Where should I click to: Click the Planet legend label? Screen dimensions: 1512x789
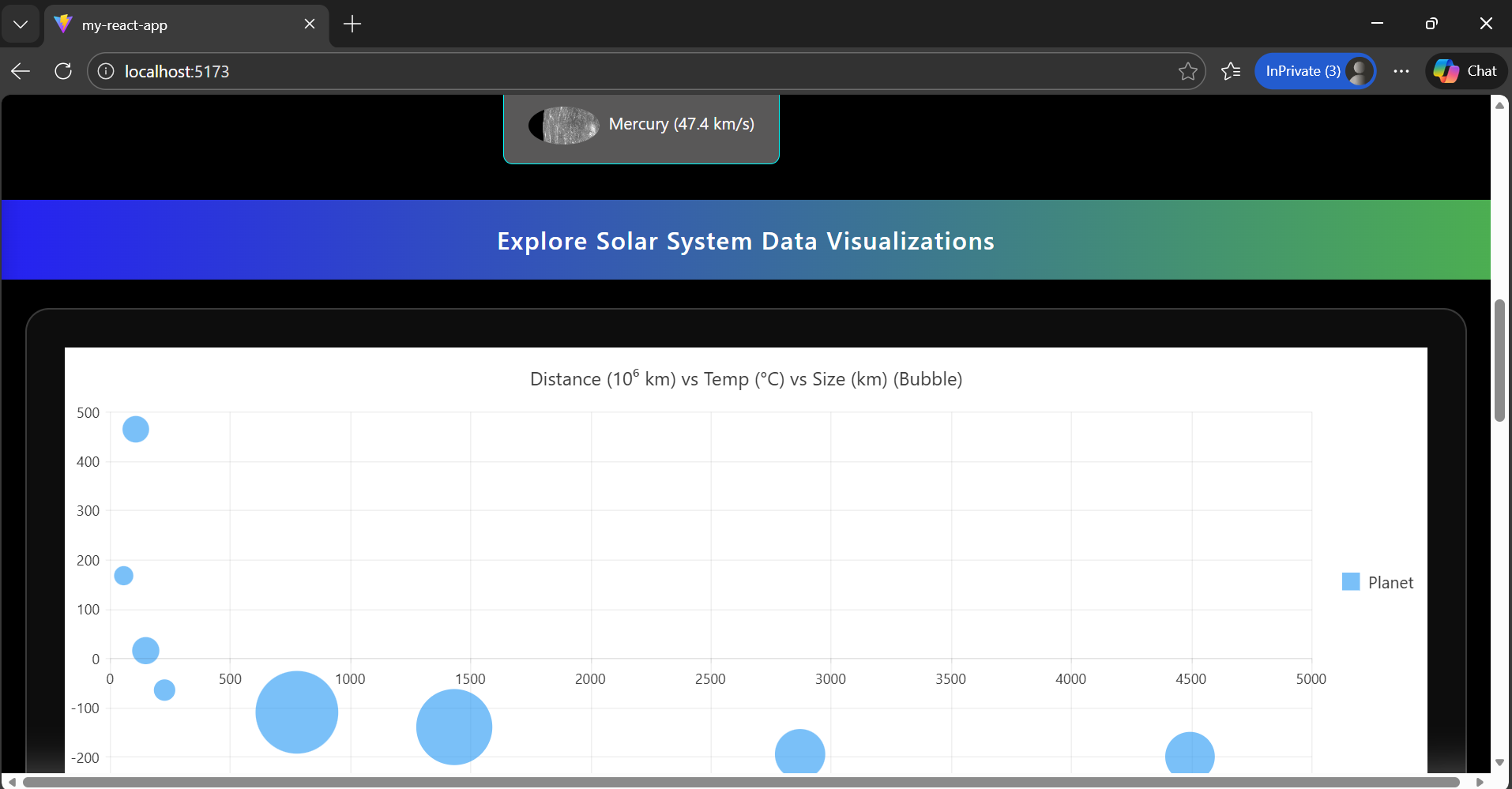coord(1390,583)
